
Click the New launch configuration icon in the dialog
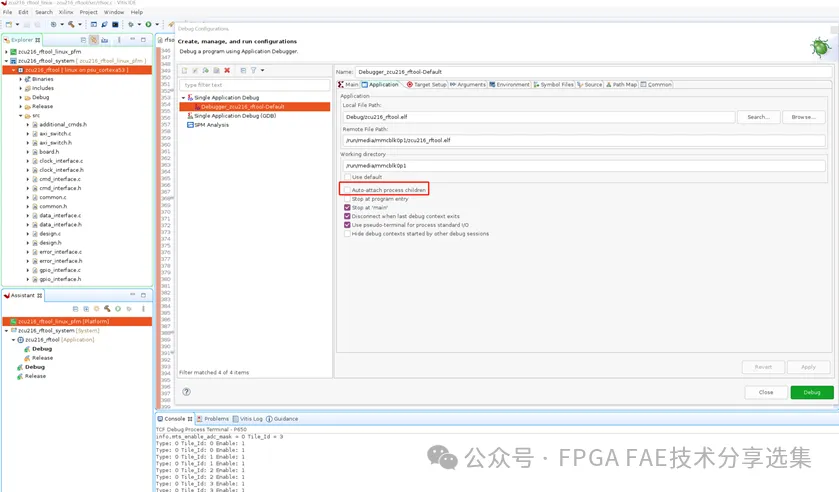(185, 71)
